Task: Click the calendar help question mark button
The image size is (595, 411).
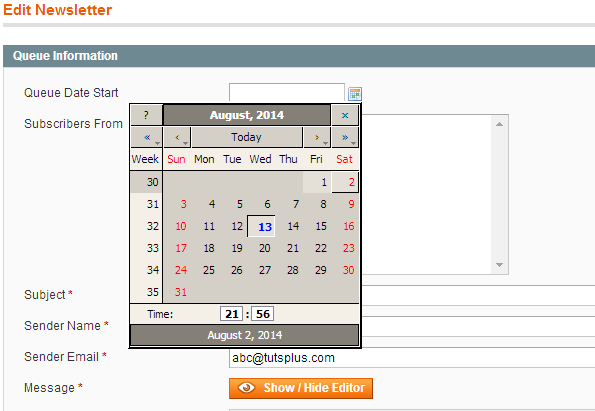Action: coord(146,115)
